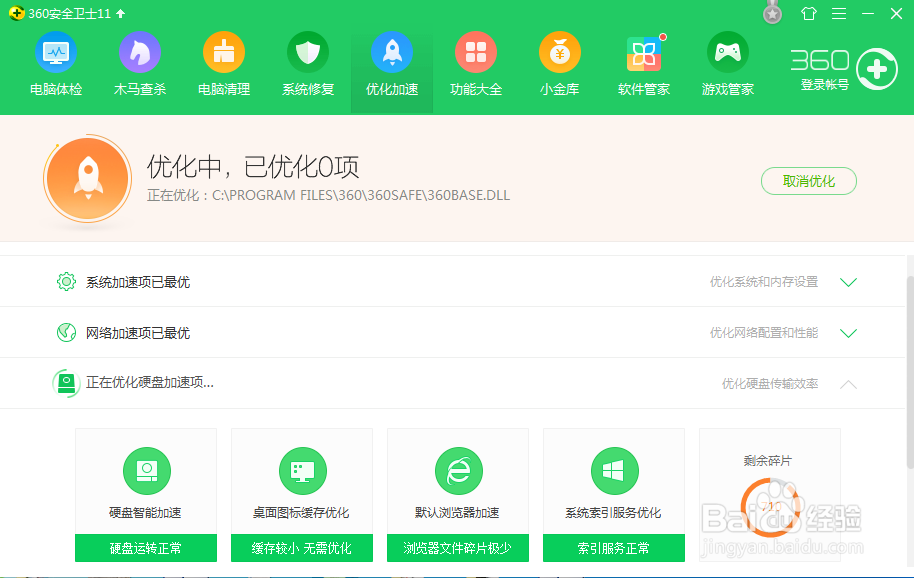Click the large orange rocket icon
The image size is (914, 578).
pyautogui.click(x=88, y=179)
